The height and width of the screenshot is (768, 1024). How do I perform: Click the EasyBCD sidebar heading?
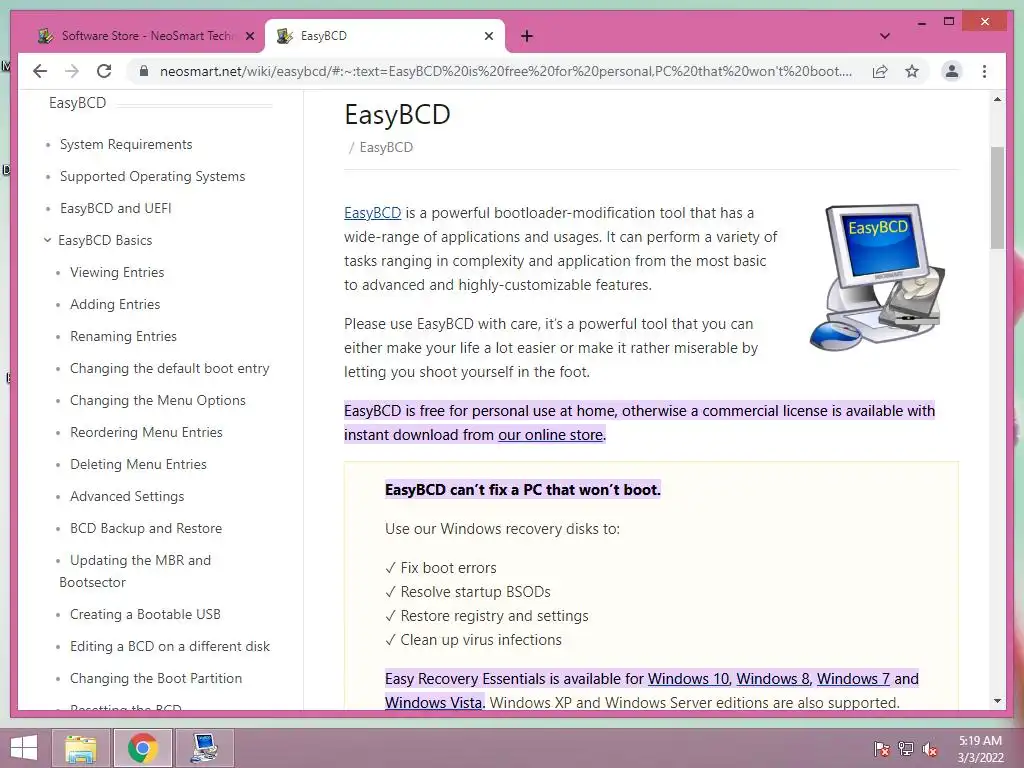[78, 103]
